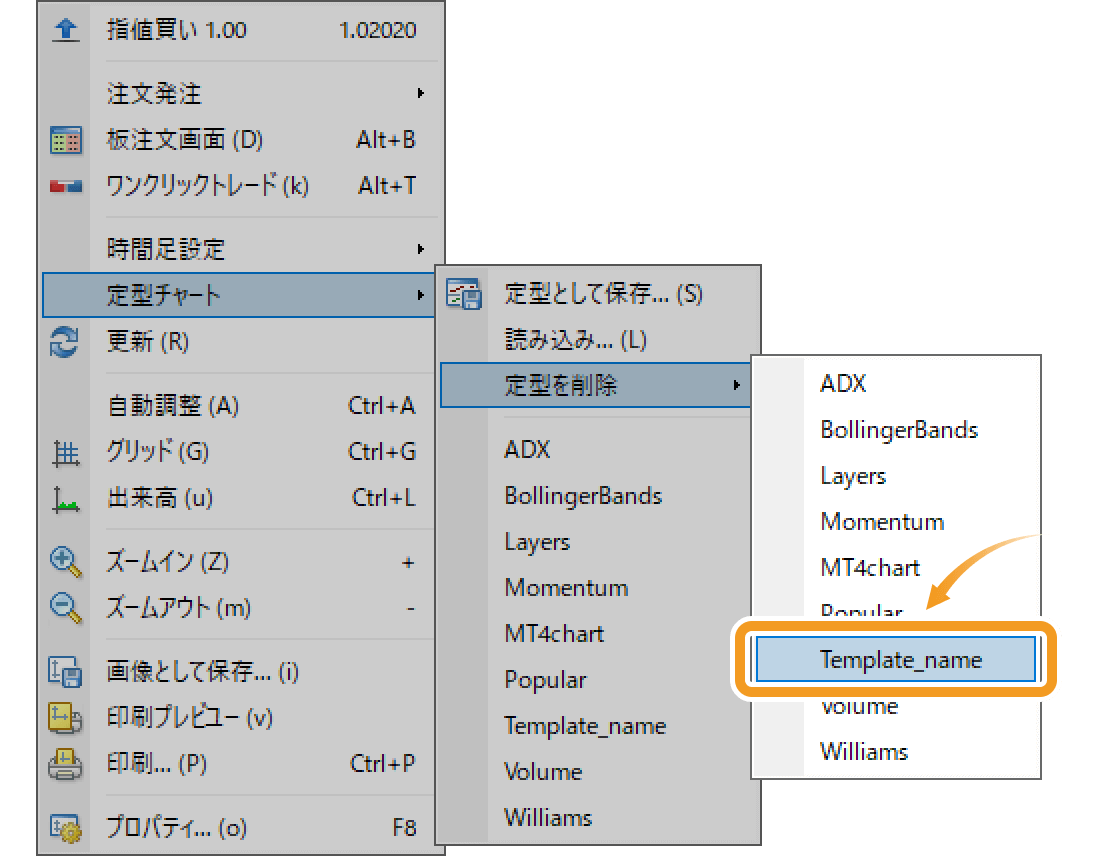The width and height of the screenshot is (1100, 856).
Task: Choose 印刷... (P) entry
Action: coord(239,764)
